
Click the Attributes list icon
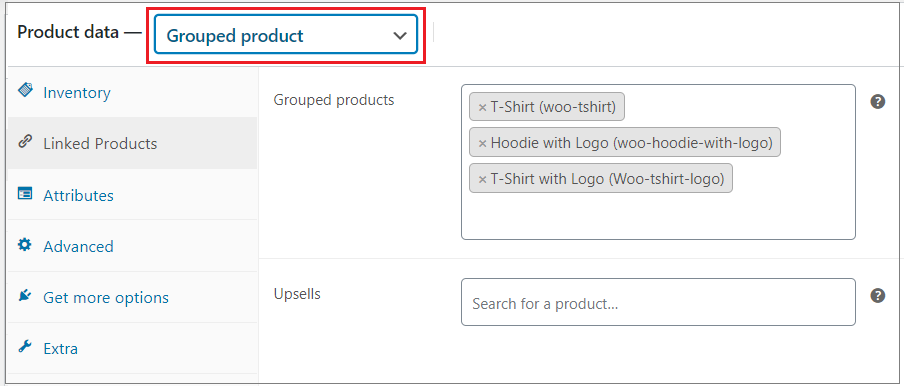pos(25,194)
